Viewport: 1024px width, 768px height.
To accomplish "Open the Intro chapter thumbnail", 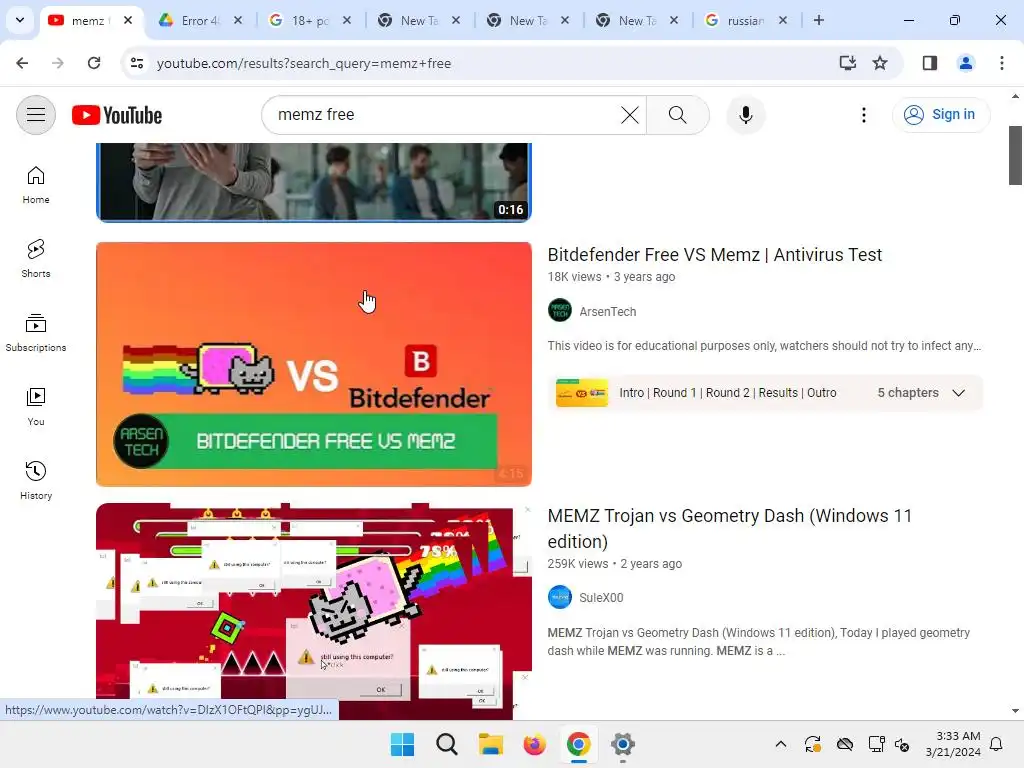I will point(581,392).
